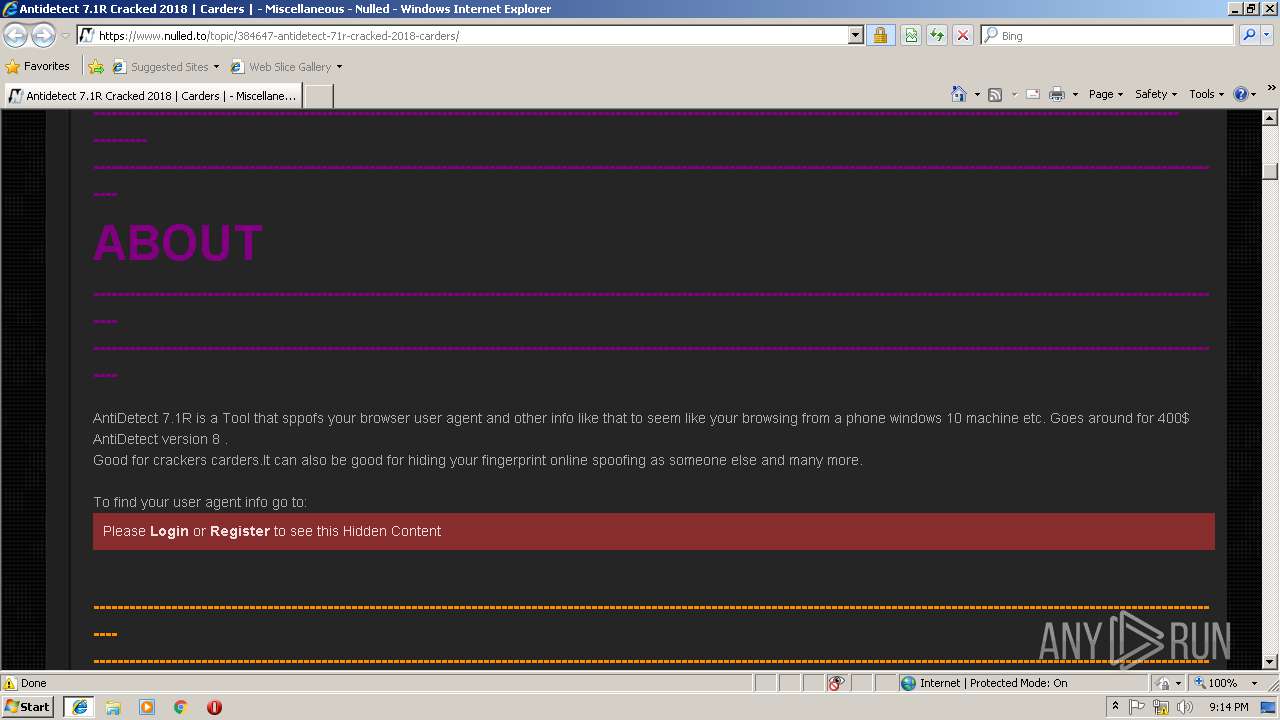
Task: Click the ABOUT heading text
Action: coord(178,243)
